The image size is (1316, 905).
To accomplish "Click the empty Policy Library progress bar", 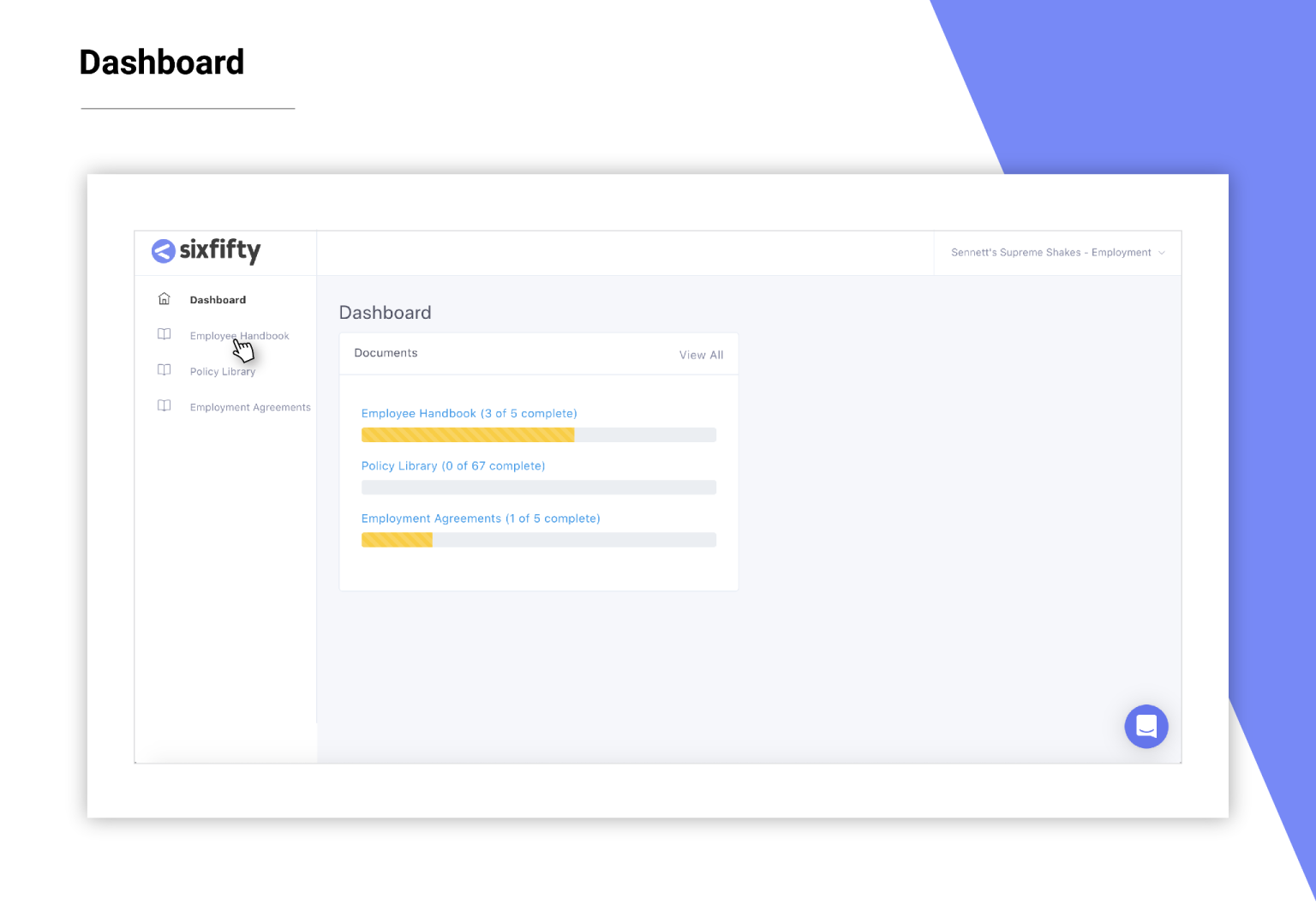I will click(x=539, y=488).
